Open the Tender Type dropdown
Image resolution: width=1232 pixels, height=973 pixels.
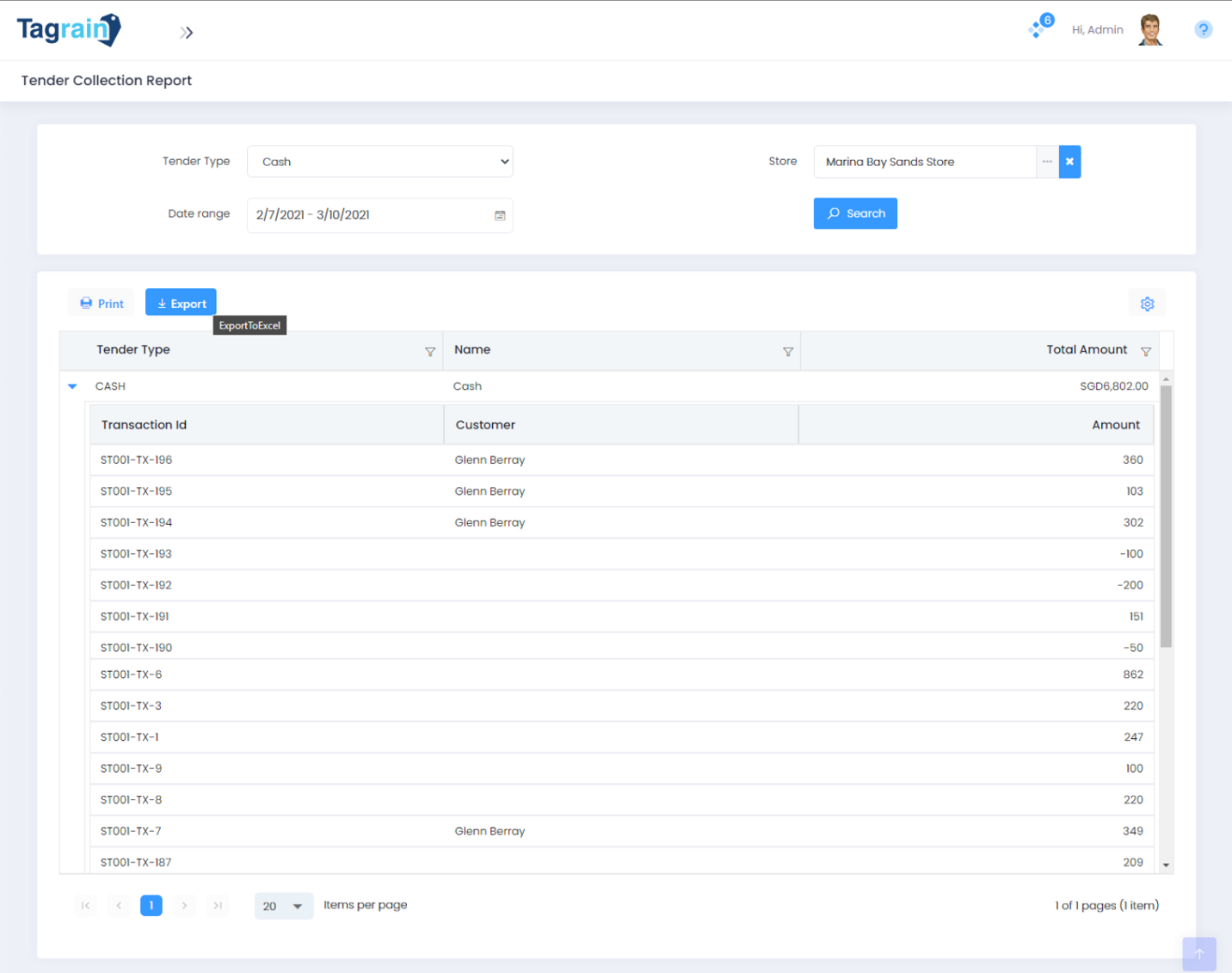coord(379,162)
